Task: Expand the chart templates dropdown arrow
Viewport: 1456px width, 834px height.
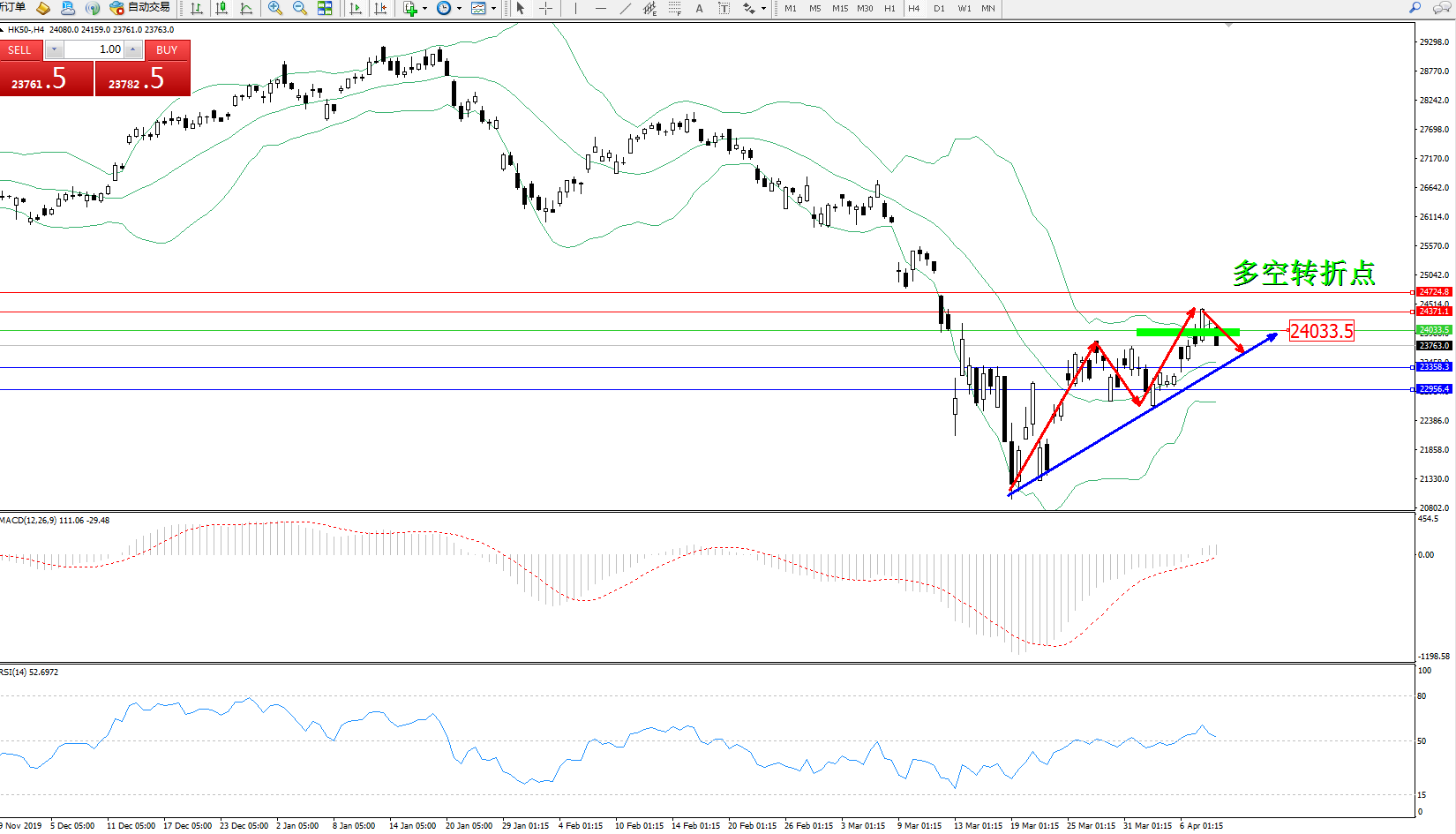Action: (493, 9)
